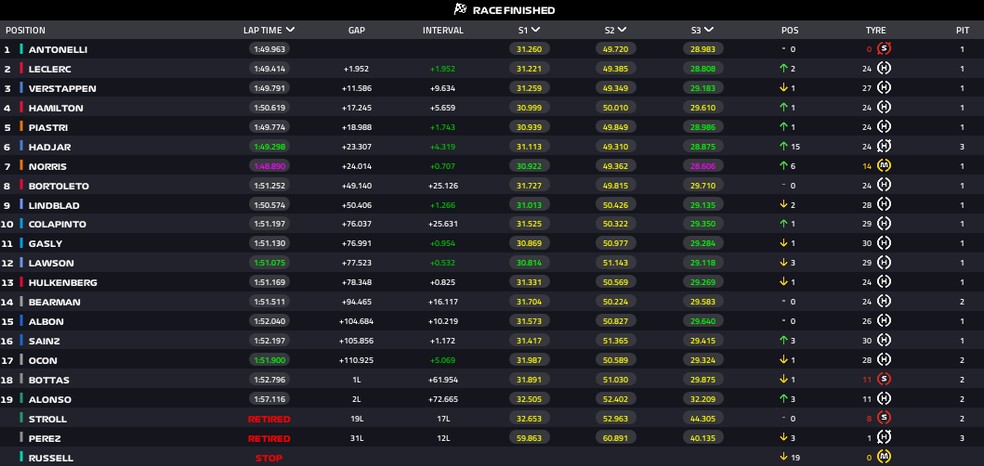
Task: Click Alonso's lap time 1:57.116
Action: click(269, 399)
